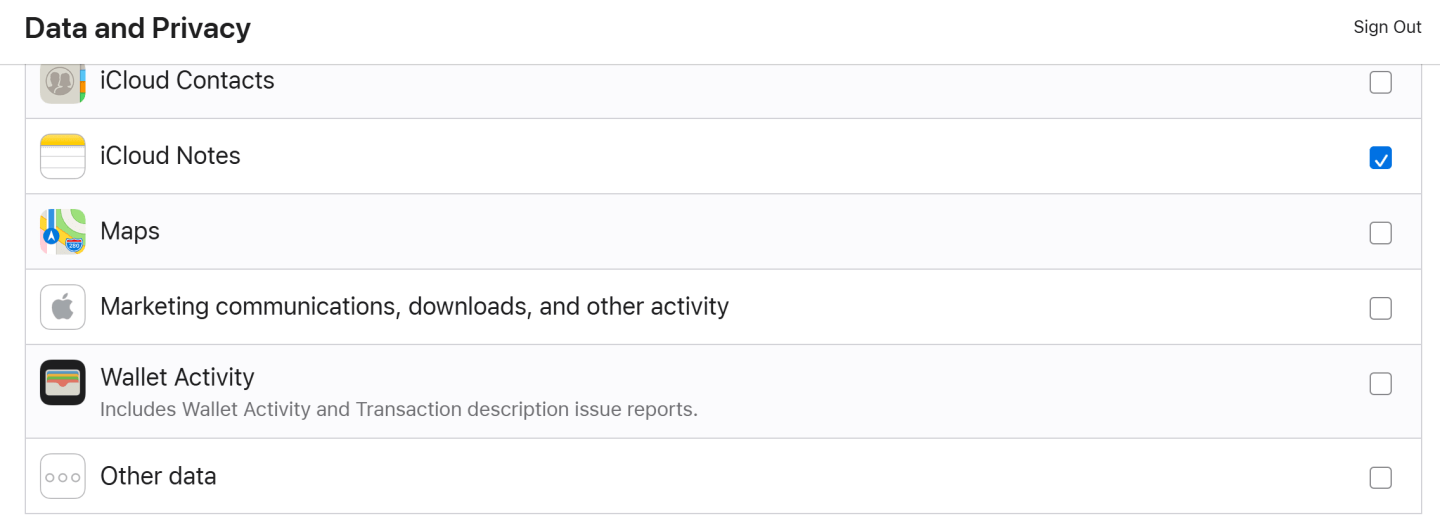Click Marketing communications, downloads, and other activity text
The height and width of the screenshot is (530, 1440).
pyautogui.click(x=414, y=306)
